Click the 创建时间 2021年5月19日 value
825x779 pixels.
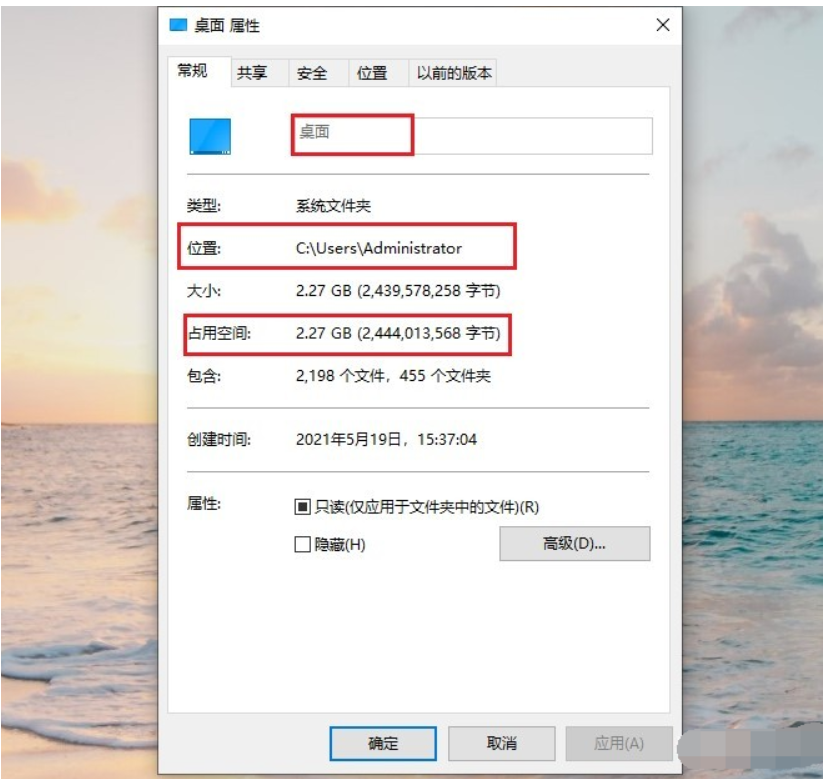(x=386, y=439)
